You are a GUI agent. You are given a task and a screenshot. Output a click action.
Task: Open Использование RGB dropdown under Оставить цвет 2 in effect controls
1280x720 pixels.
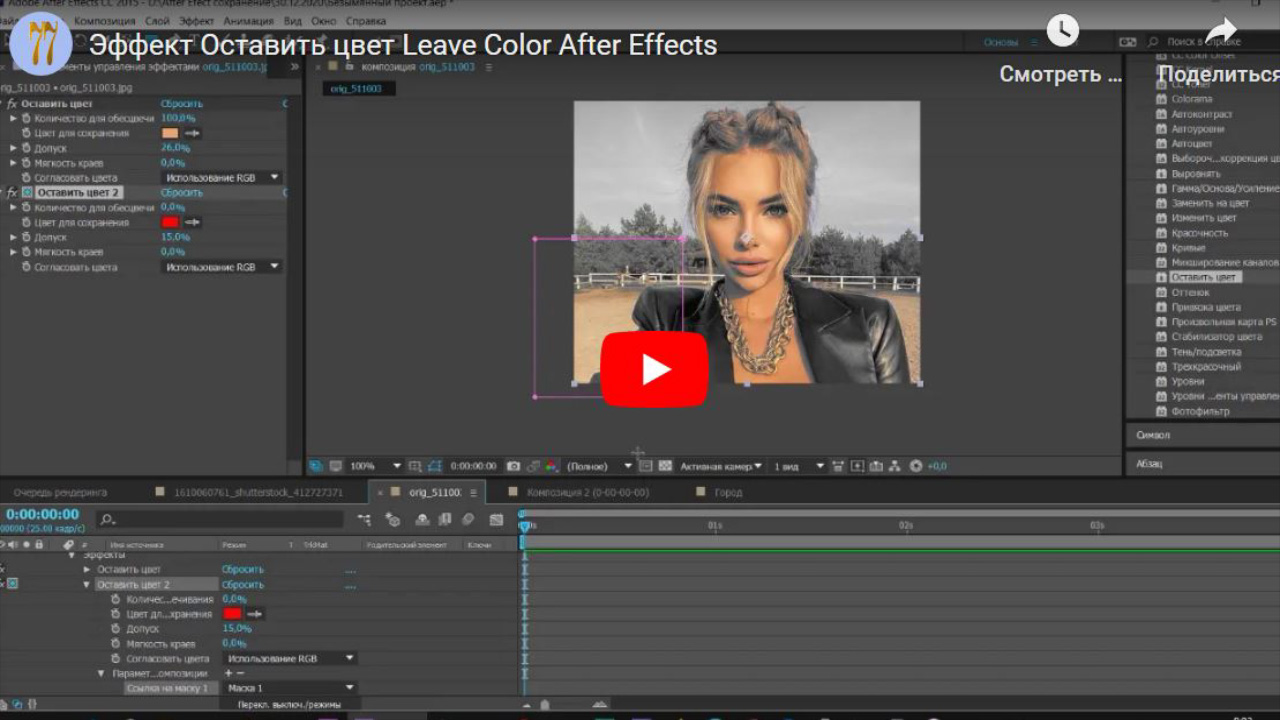point(222,267)
